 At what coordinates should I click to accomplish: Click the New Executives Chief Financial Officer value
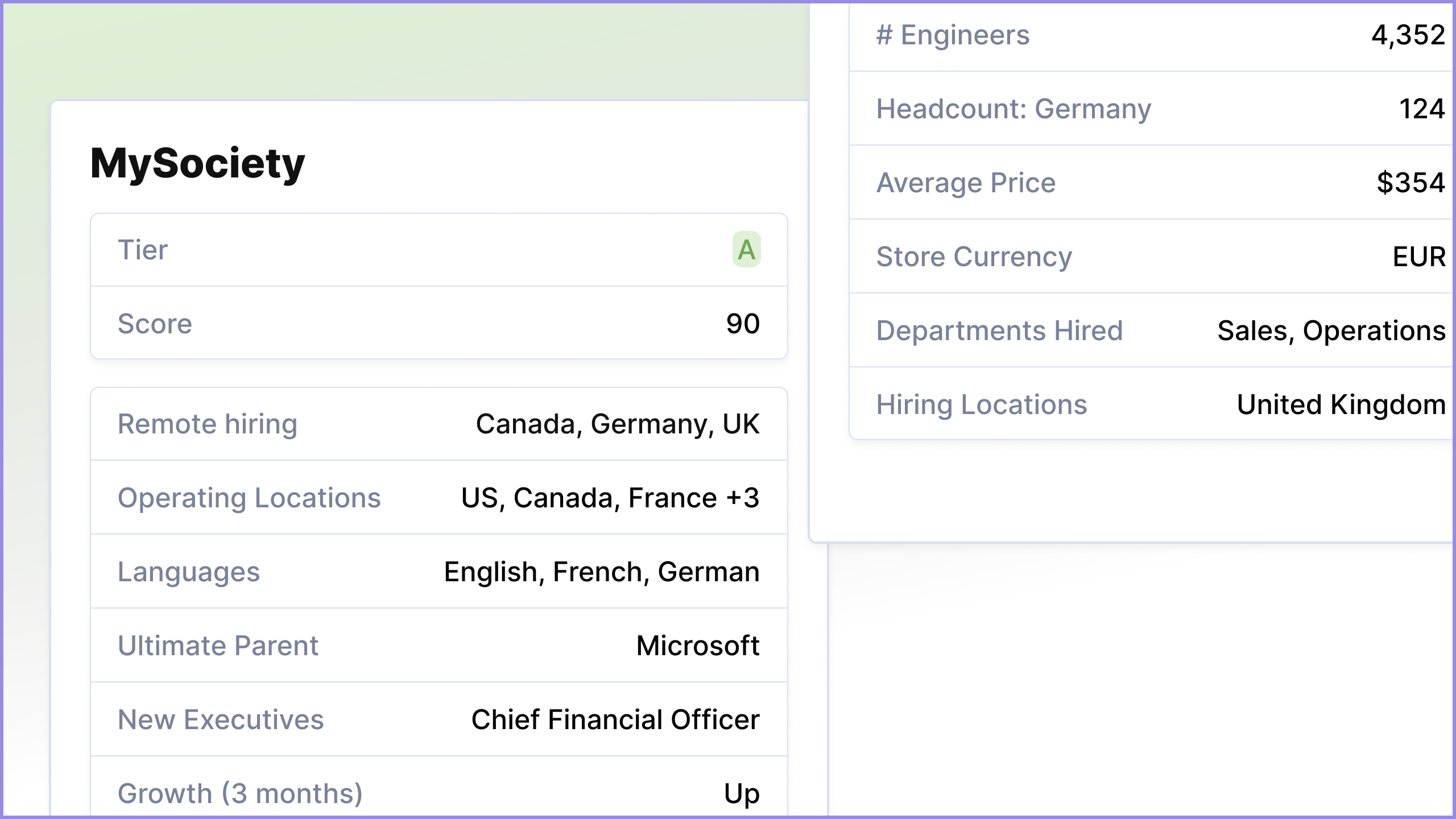(615, 719)
